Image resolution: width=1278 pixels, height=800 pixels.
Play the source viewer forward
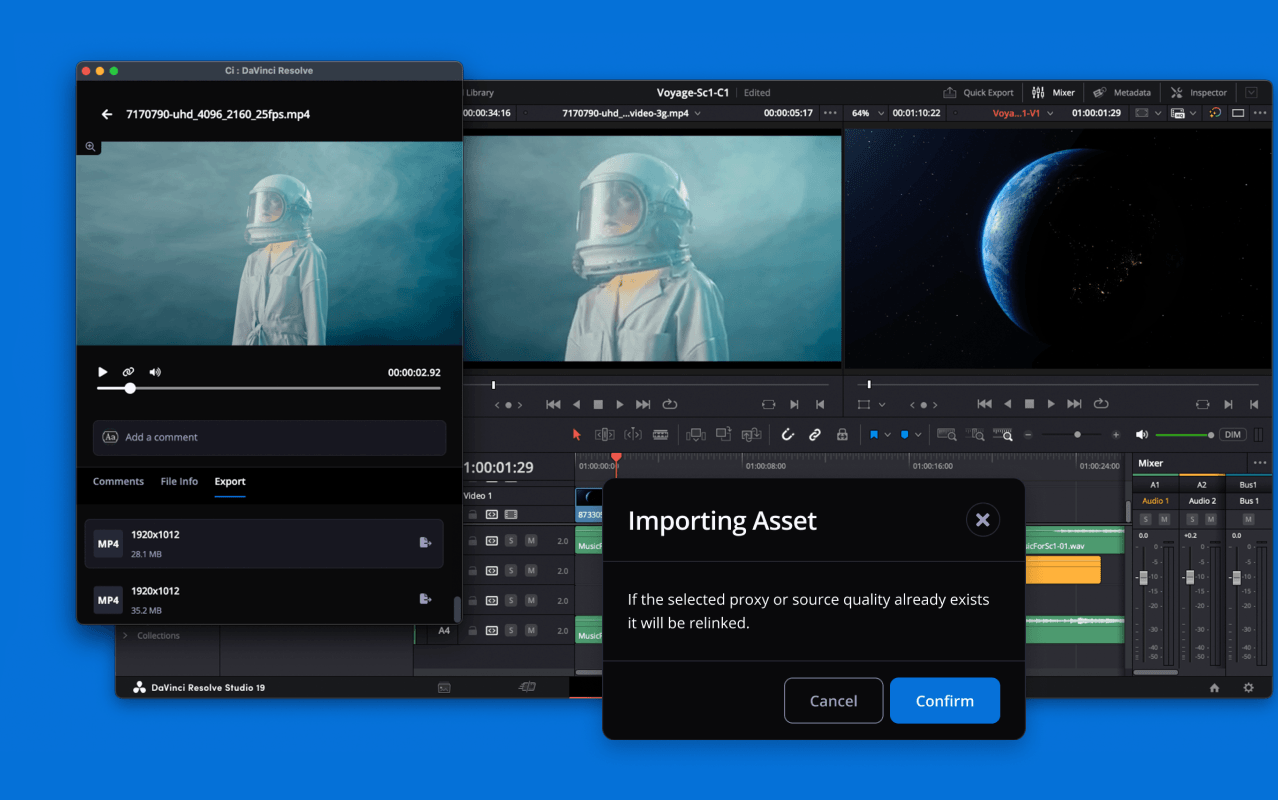620,405
